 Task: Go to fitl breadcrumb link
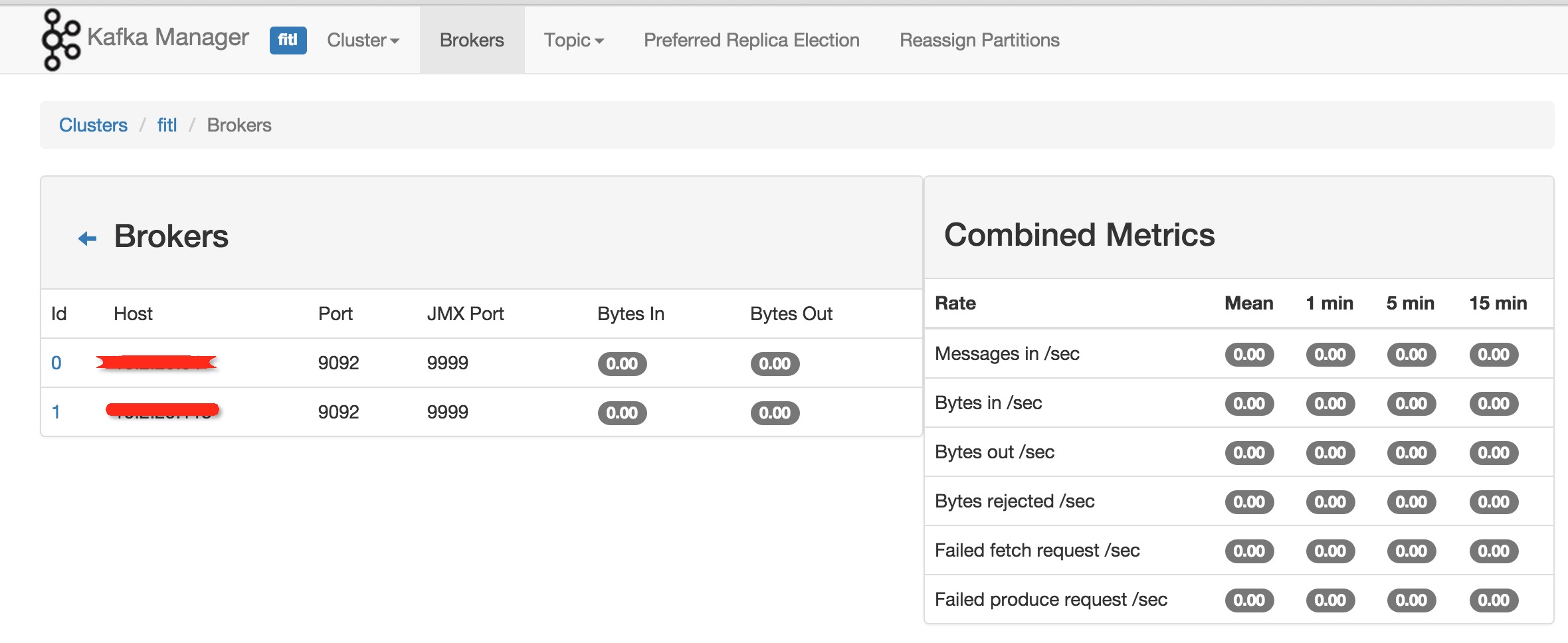coord(167,125)
